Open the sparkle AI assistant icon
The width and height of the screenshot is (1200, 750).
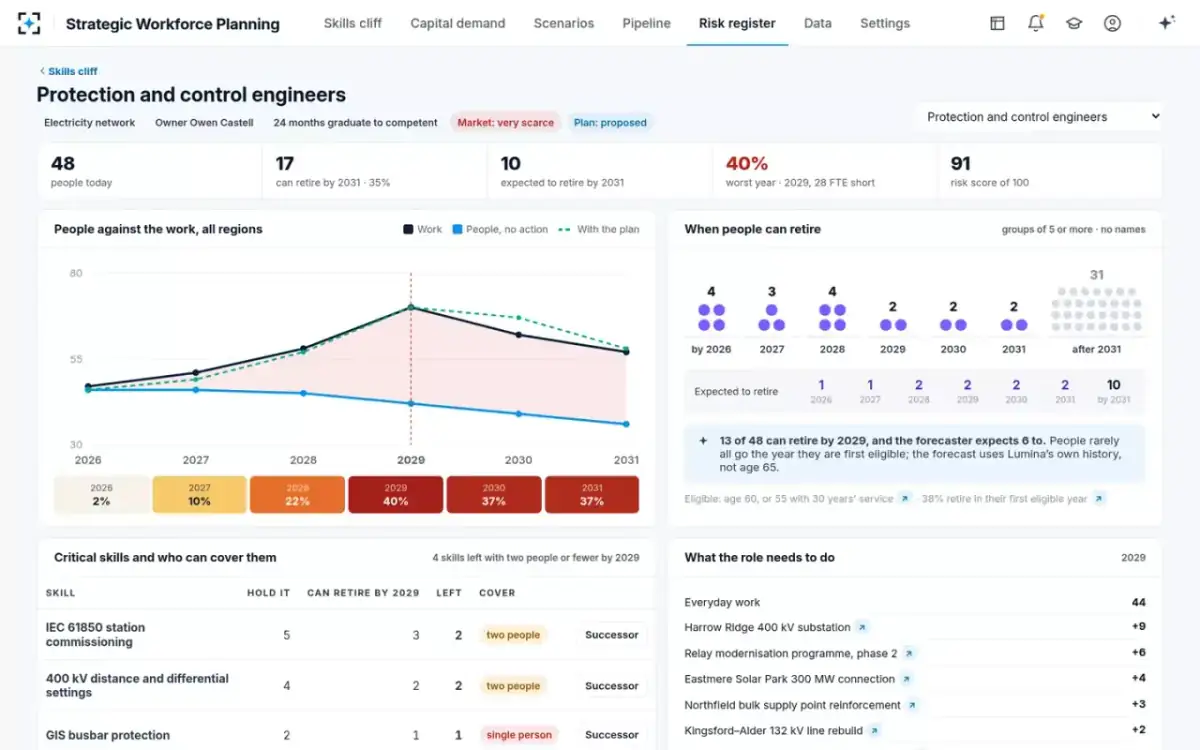[x=1166, y=23]
